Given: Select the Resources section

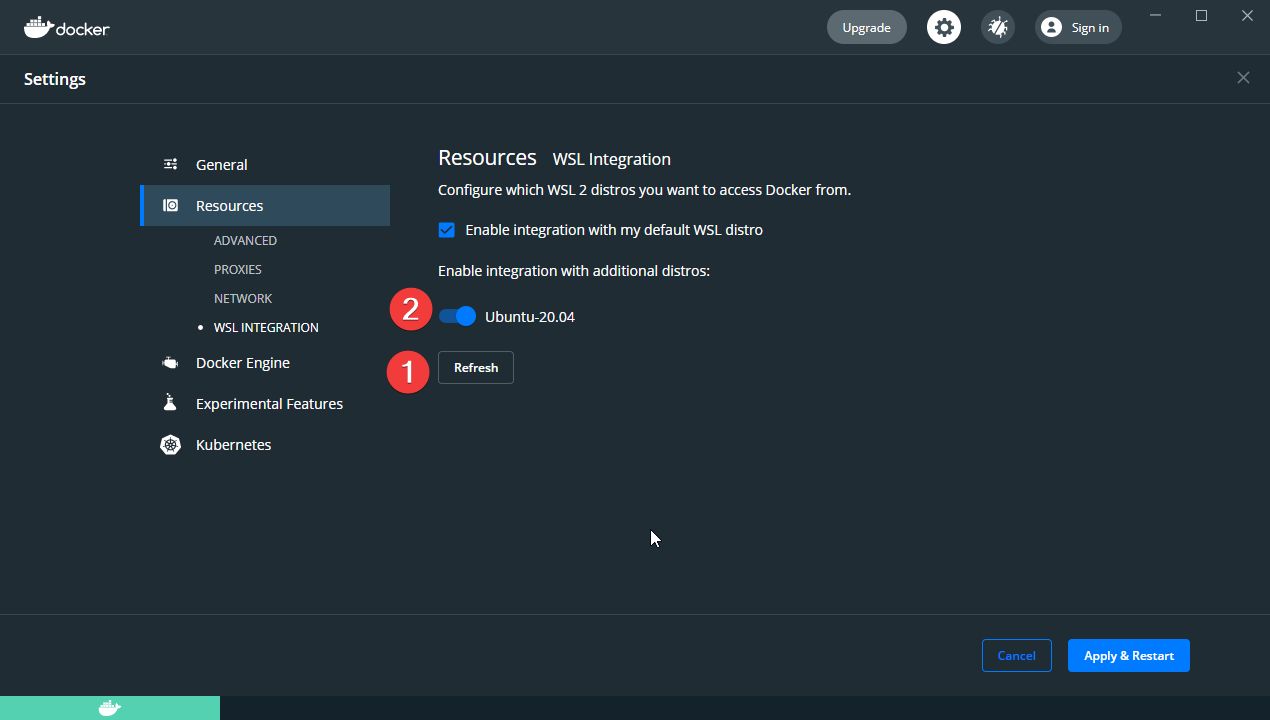Looking at the screenshot, I should 265,205.
